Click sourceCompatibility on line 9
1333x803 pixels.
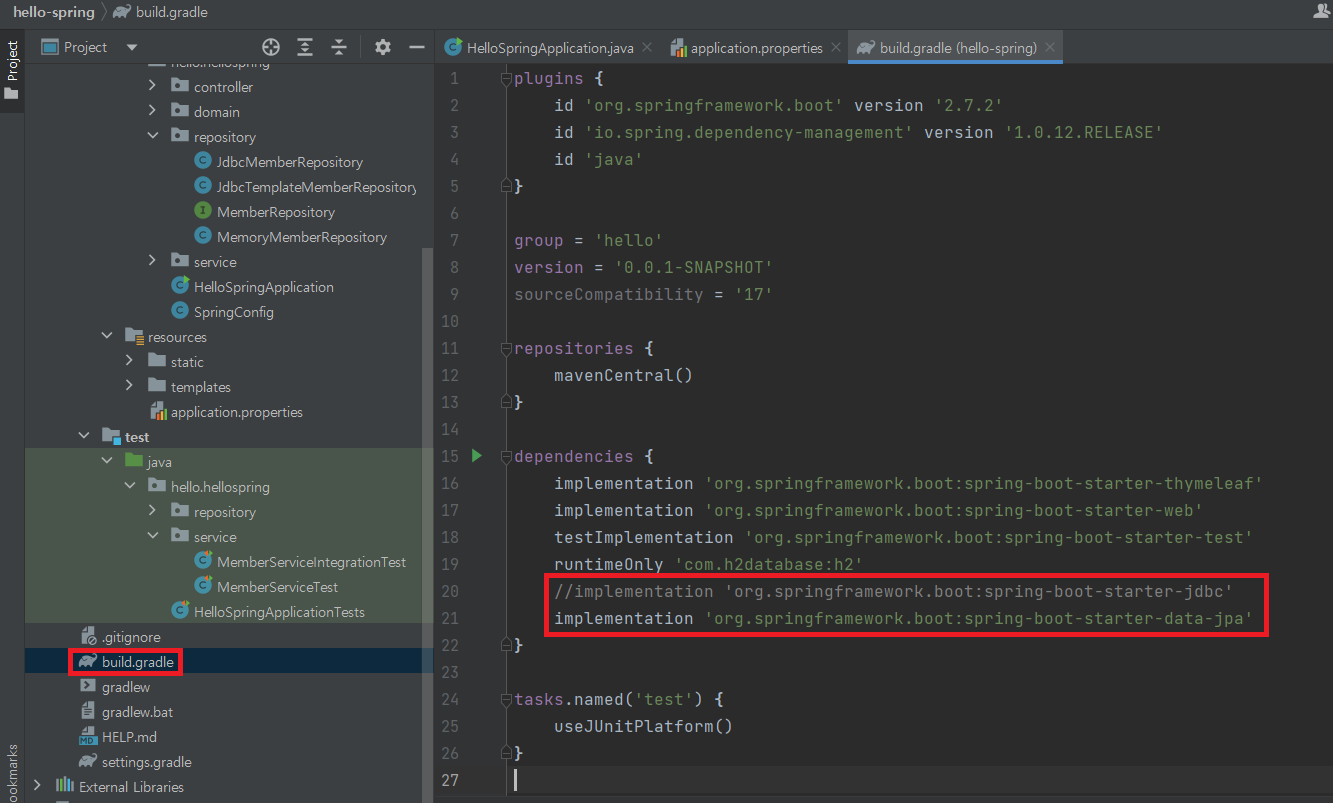pos(609,294)
